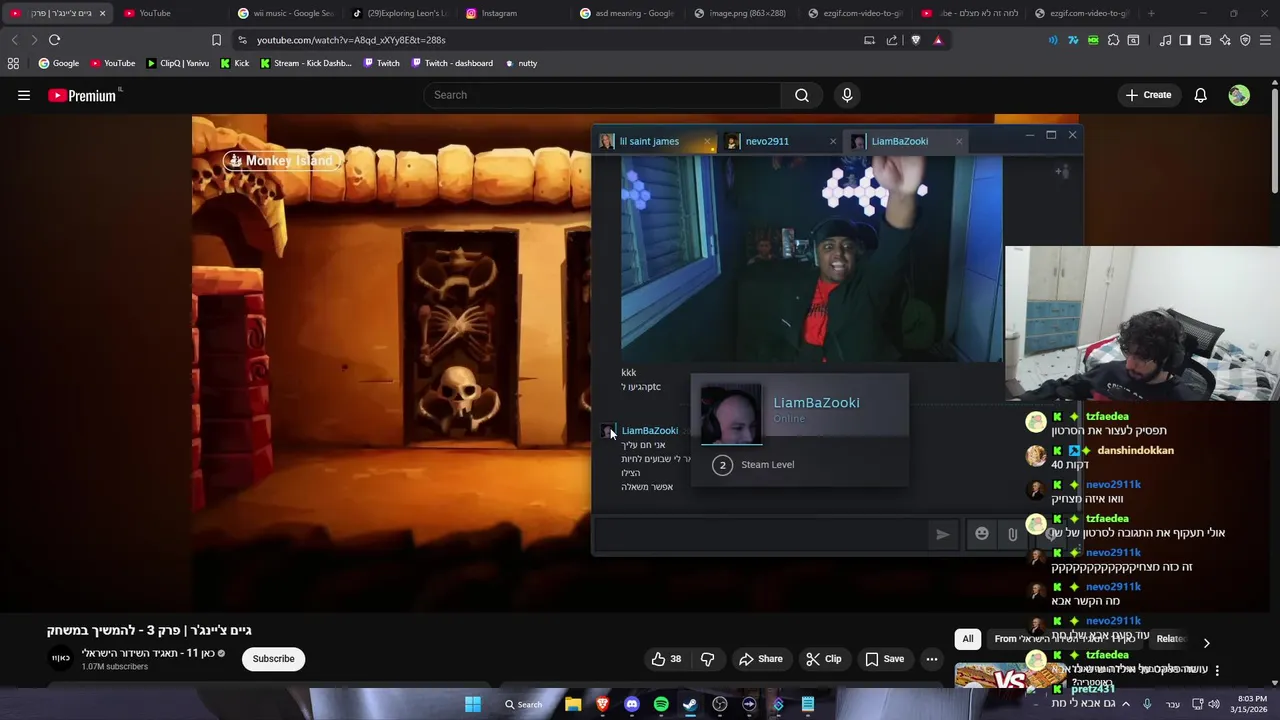Viewport: 1280px width, 720px height.
Task: Select the All filter chip
Action: click(968, 639)
